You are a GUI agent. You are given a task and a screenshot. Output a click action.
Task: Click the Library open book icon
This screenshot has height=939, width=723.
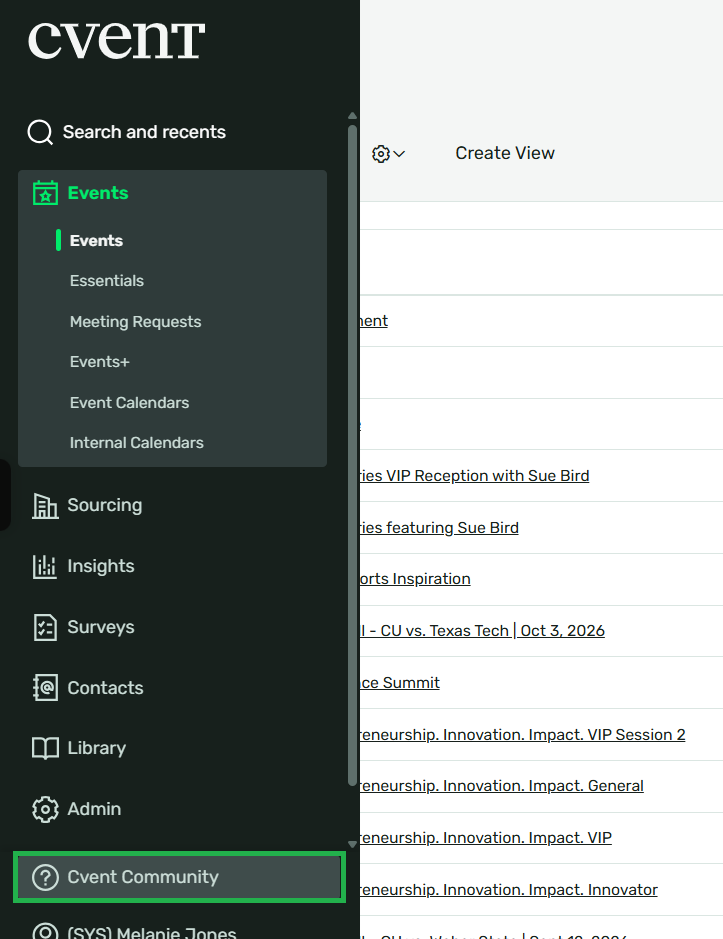tap(45, 748)
